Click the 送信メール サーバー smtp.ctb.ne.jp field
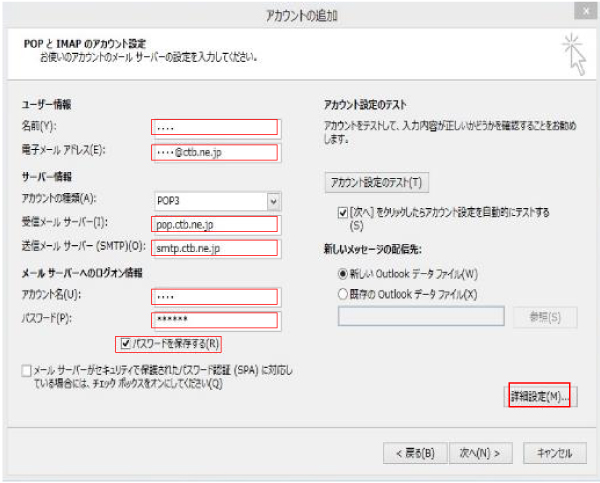Screen dimensions: 600x483 point(216,248)
